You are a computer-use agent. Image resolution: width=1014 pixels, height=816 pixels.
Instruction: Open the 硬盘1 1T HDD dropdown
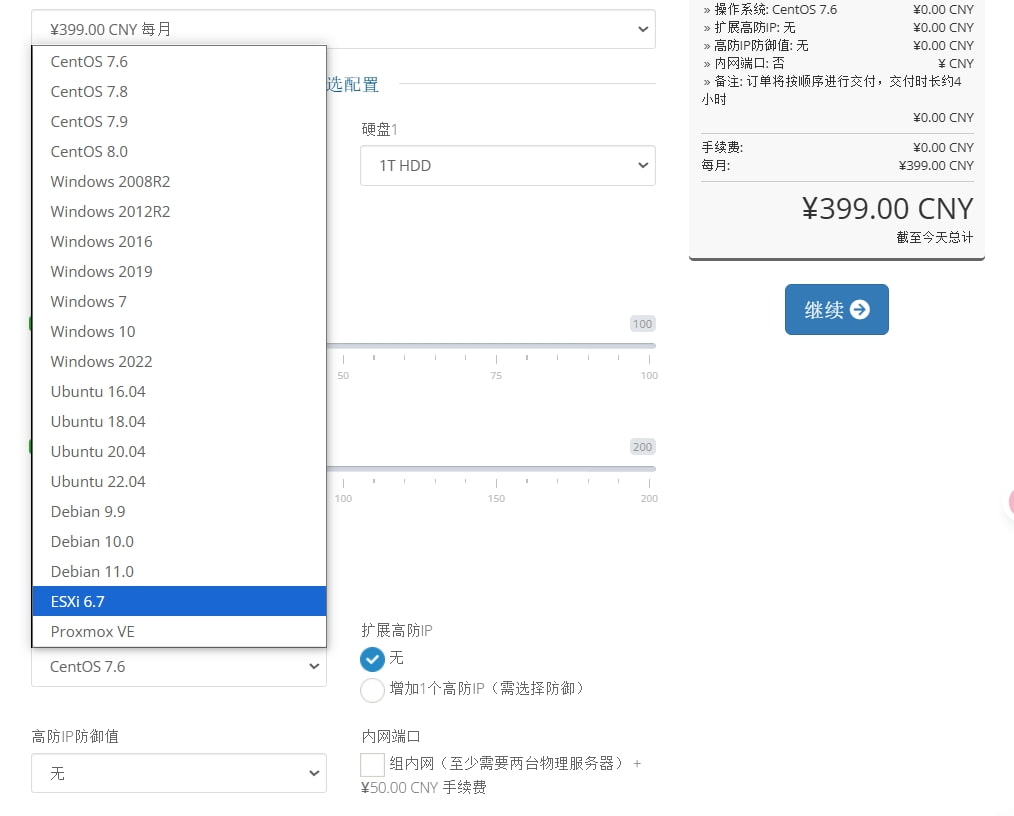508,166
